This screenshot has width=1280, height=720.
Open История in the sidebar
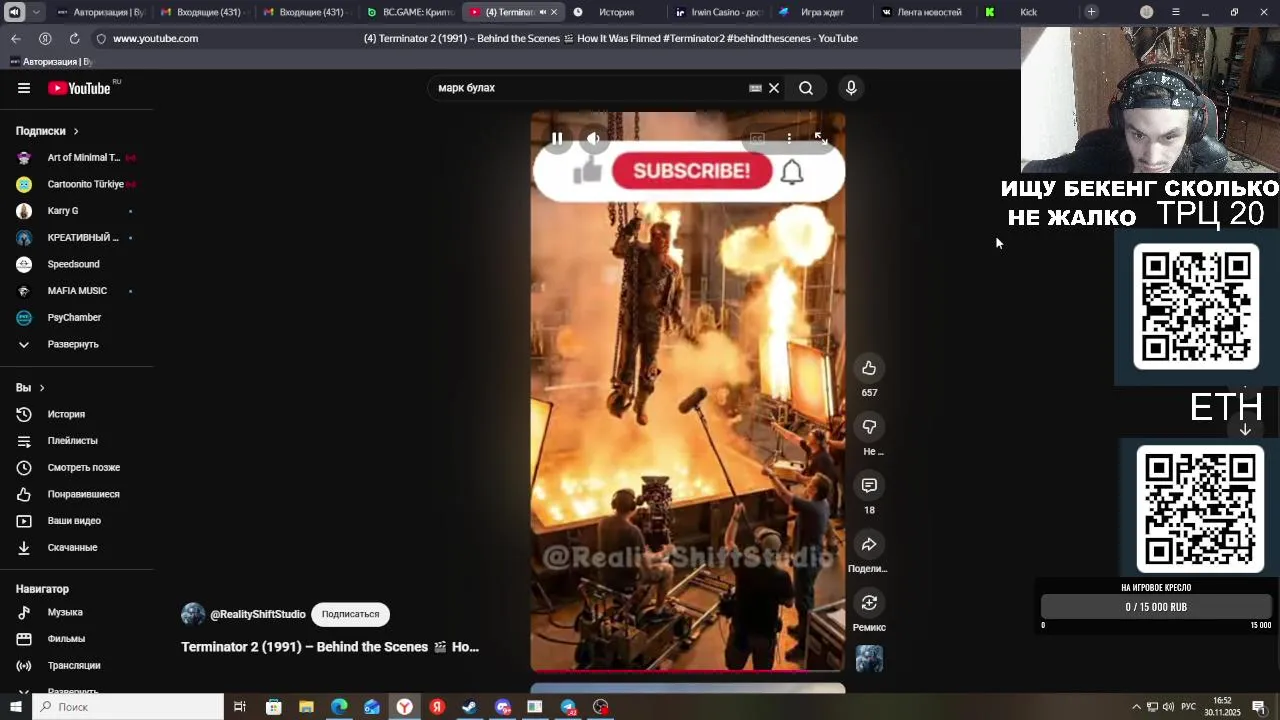(x=77, y=414)
